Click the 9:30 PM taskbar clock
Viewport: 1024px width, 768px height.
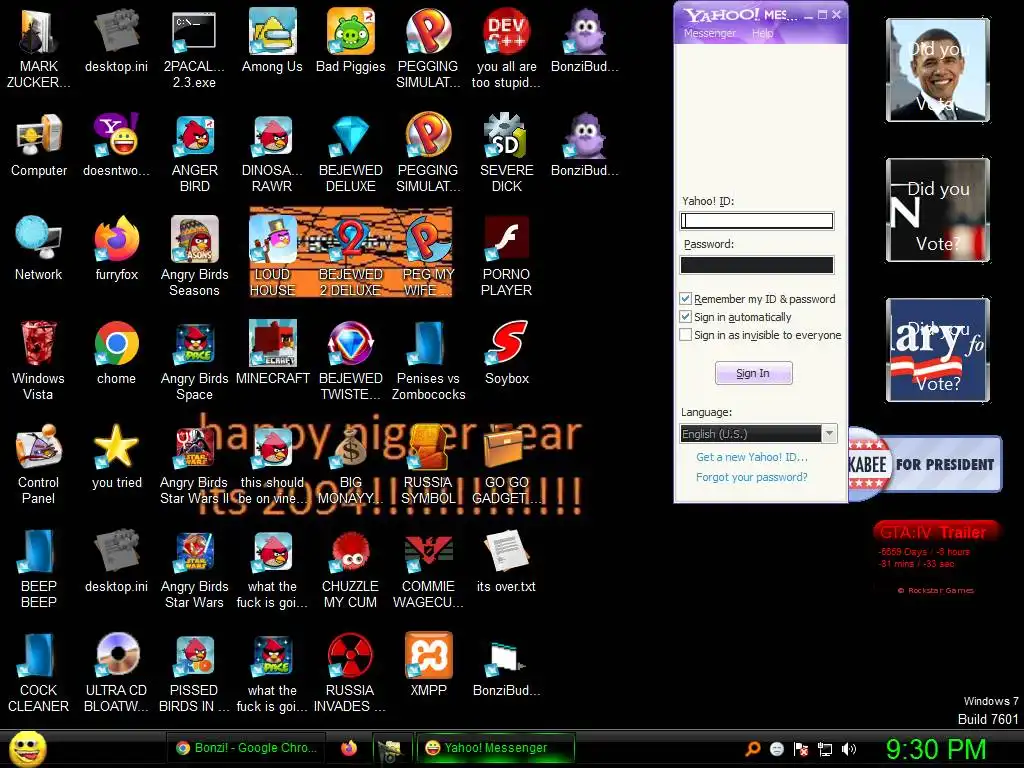[936, 749]
